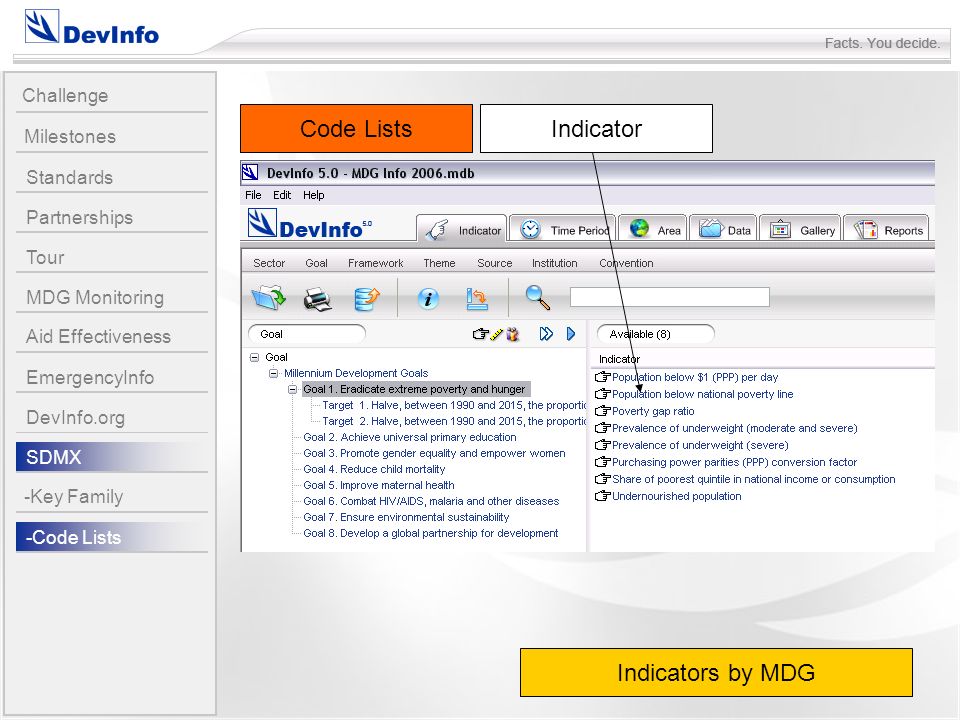Click the single blue arrow select icon

point(571,334)
